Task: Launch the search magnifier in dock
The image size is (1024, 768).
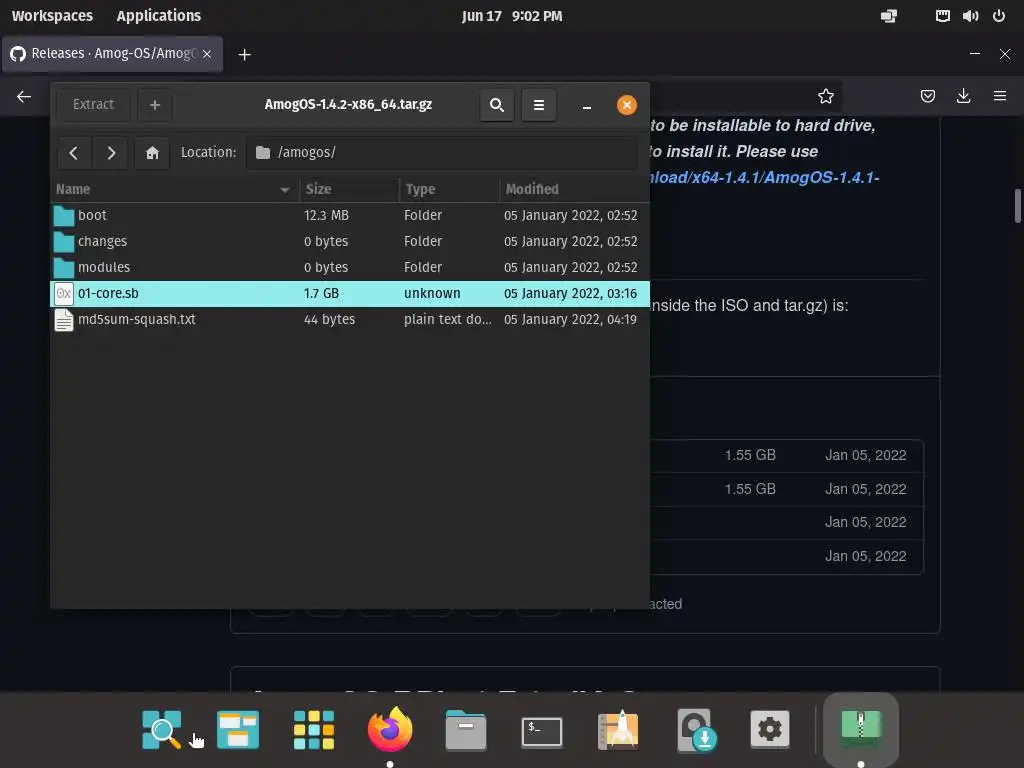Action: [x=161, y=729]
